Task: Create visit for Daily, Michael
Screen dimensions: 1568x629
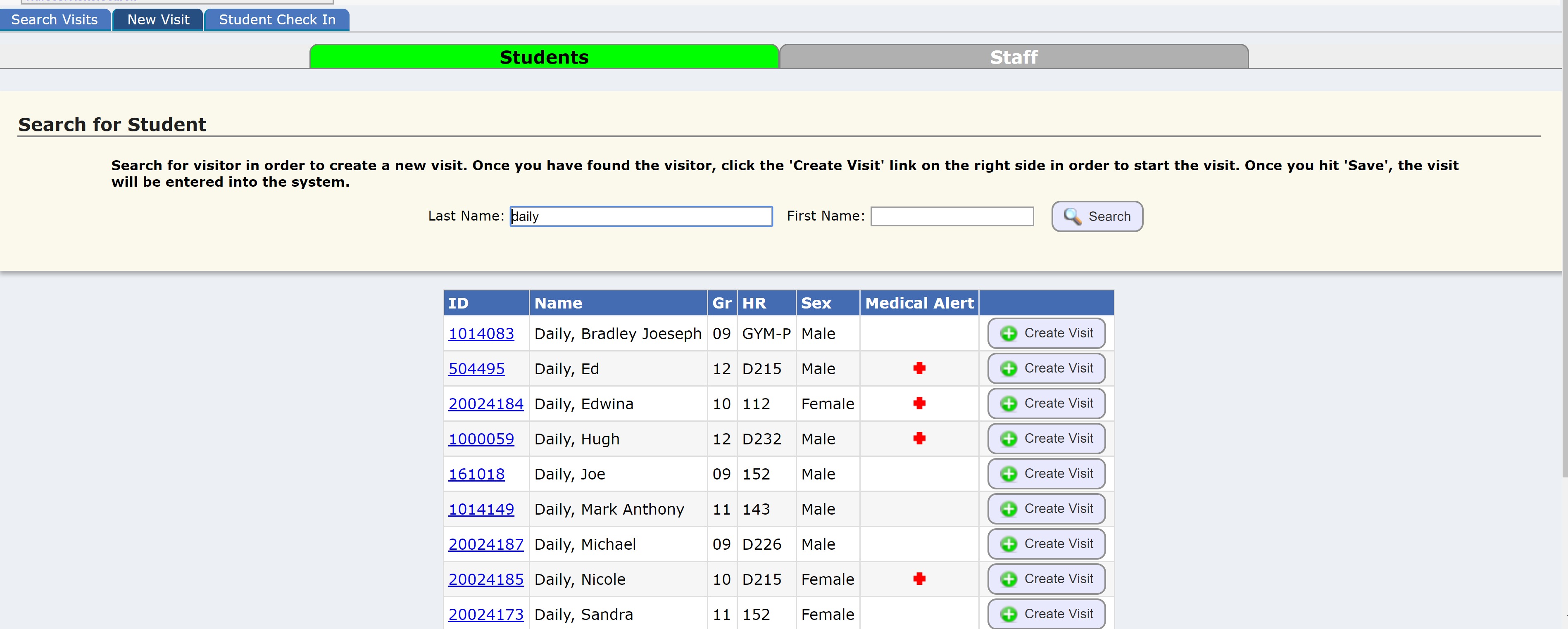Action: 1046,544
